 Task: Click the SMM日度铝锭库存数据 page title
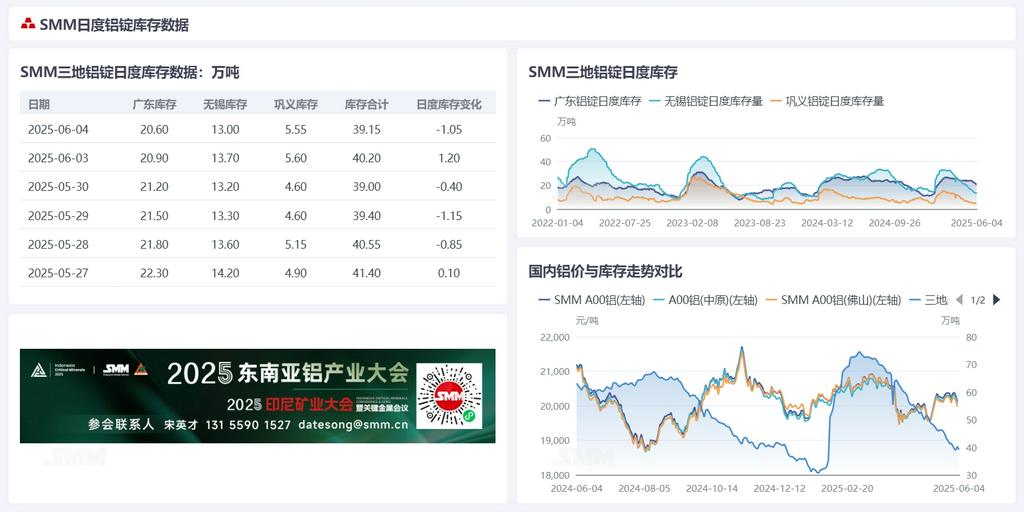[114, 25]
